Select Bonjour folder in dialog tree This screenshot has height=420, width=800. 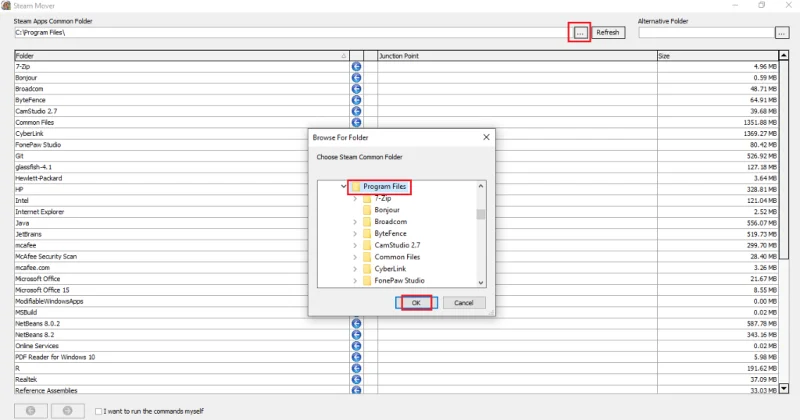[x=387, y=210]
